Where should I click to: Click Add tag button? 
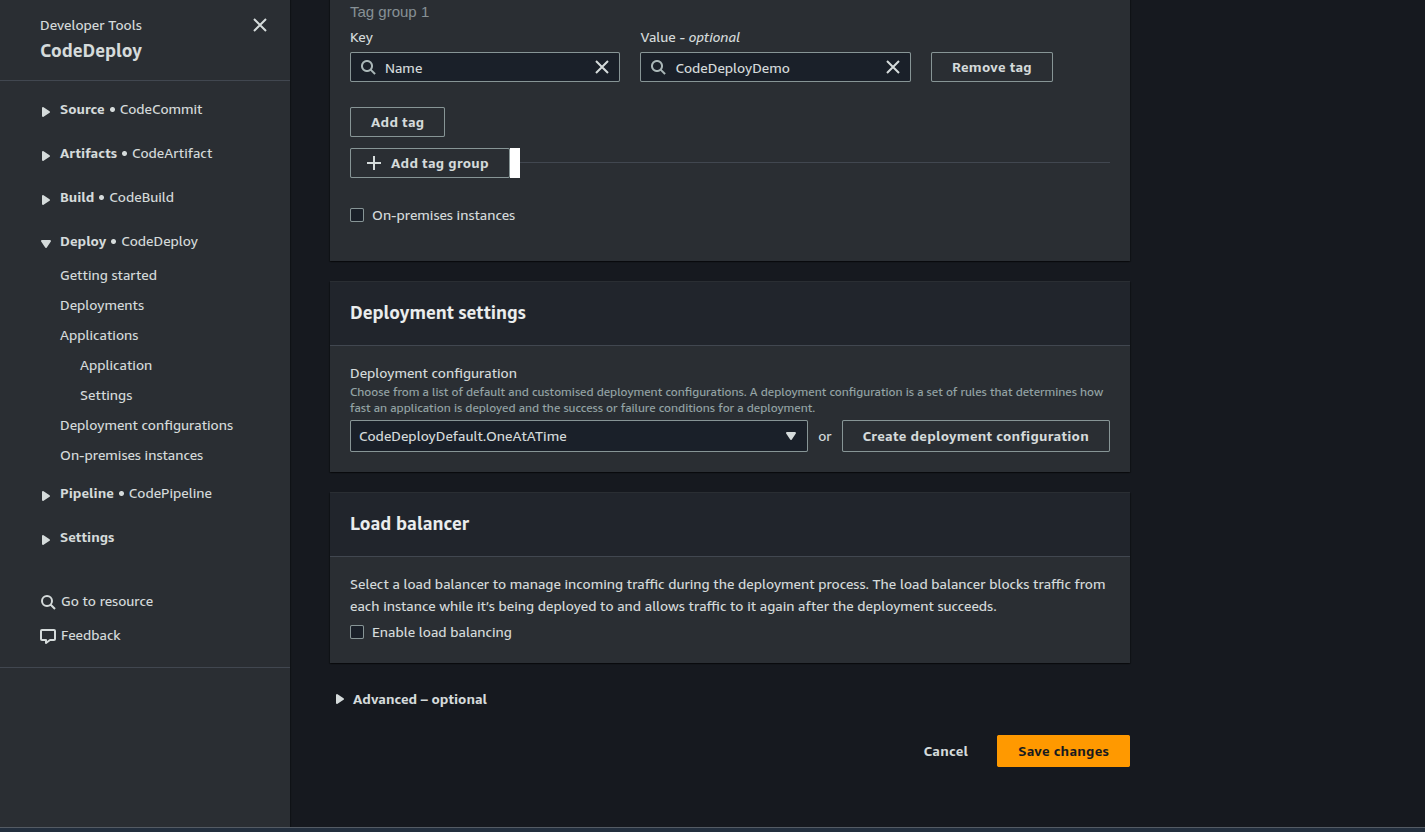click(397, 122)
